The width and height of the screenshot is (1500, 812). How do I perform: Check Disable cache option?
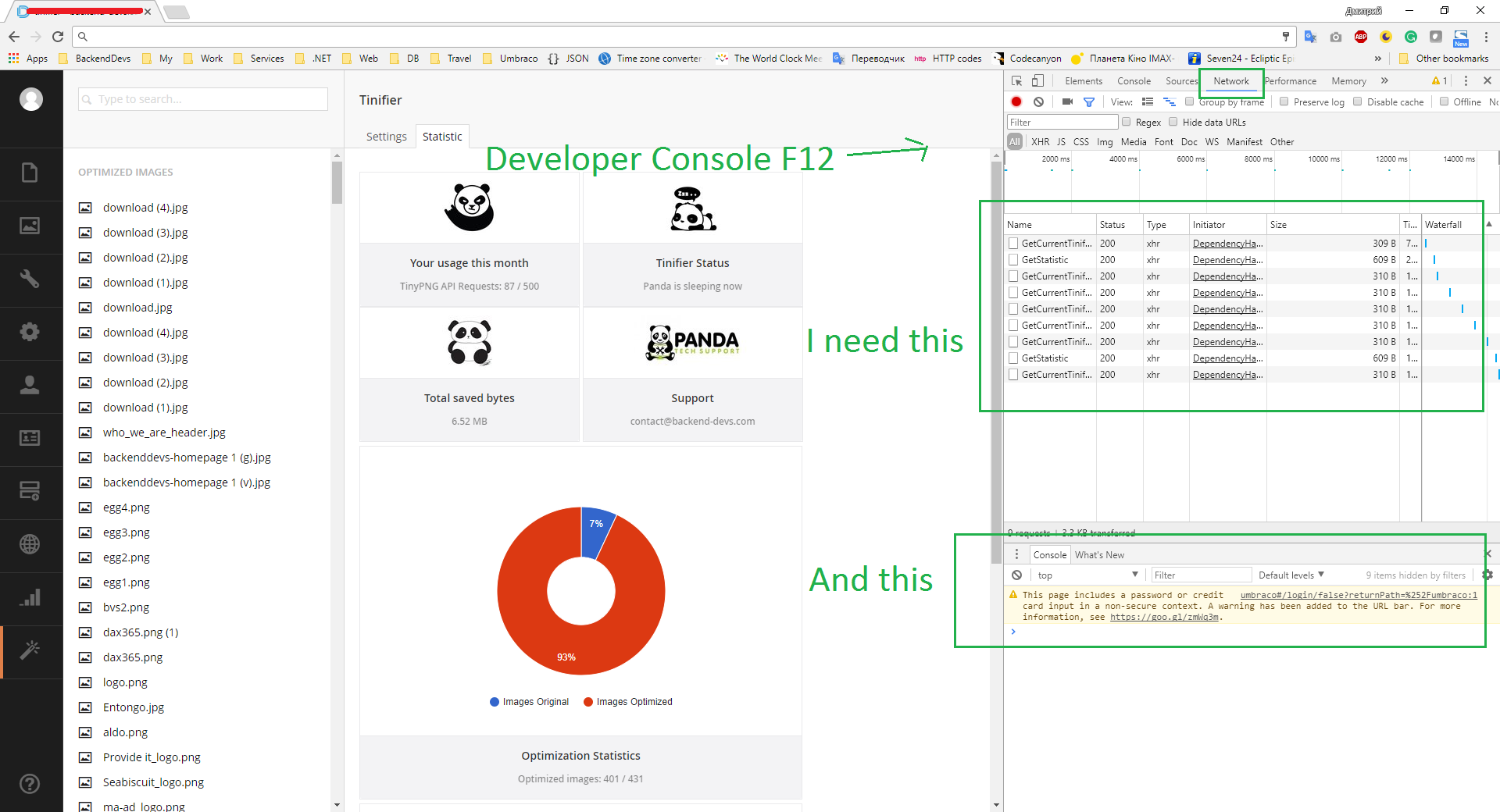1357,101
